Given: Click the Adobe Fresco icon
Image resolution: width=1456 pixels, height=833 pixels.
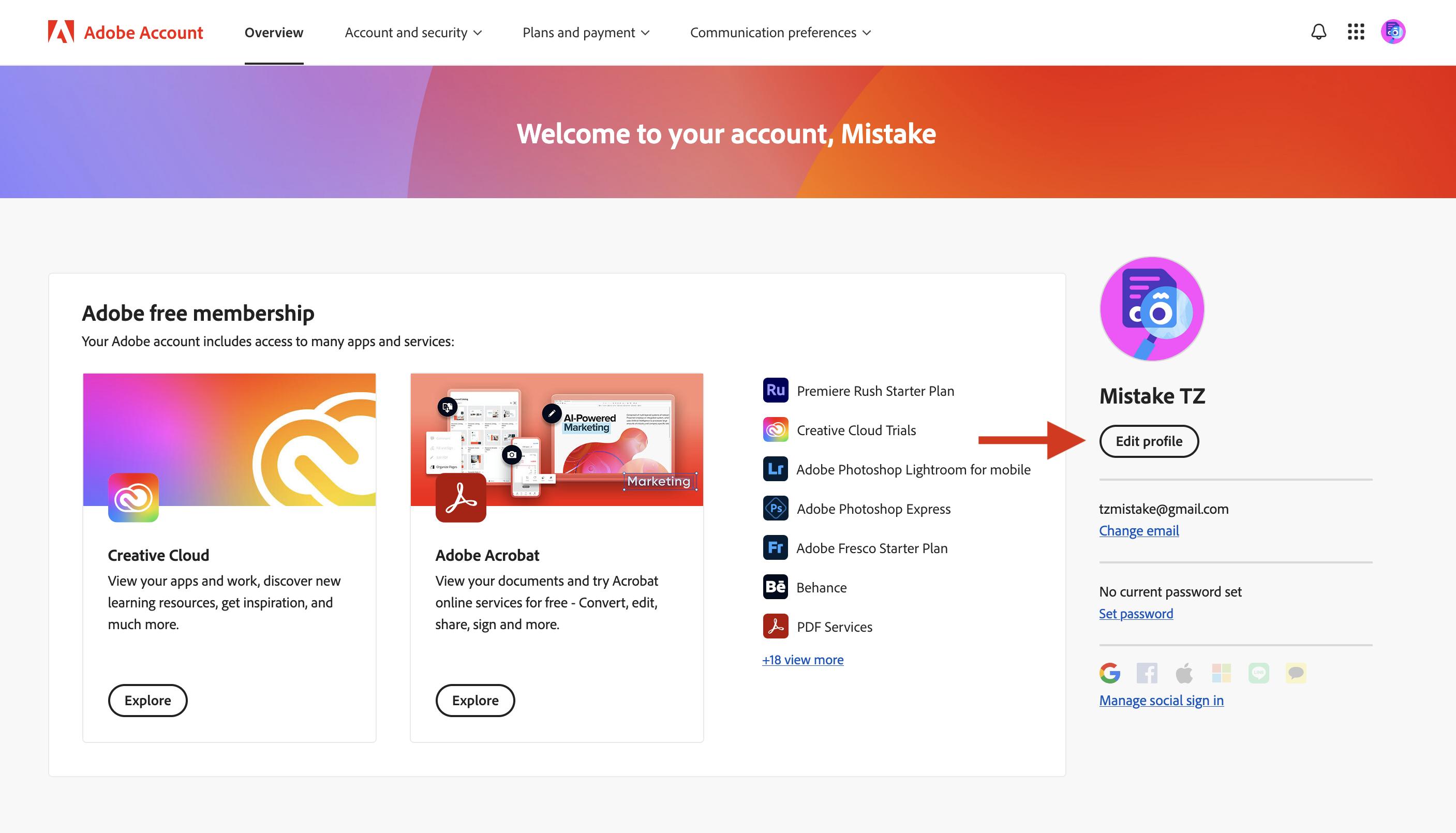Looking at the screenshot, I should pos(775,547).
